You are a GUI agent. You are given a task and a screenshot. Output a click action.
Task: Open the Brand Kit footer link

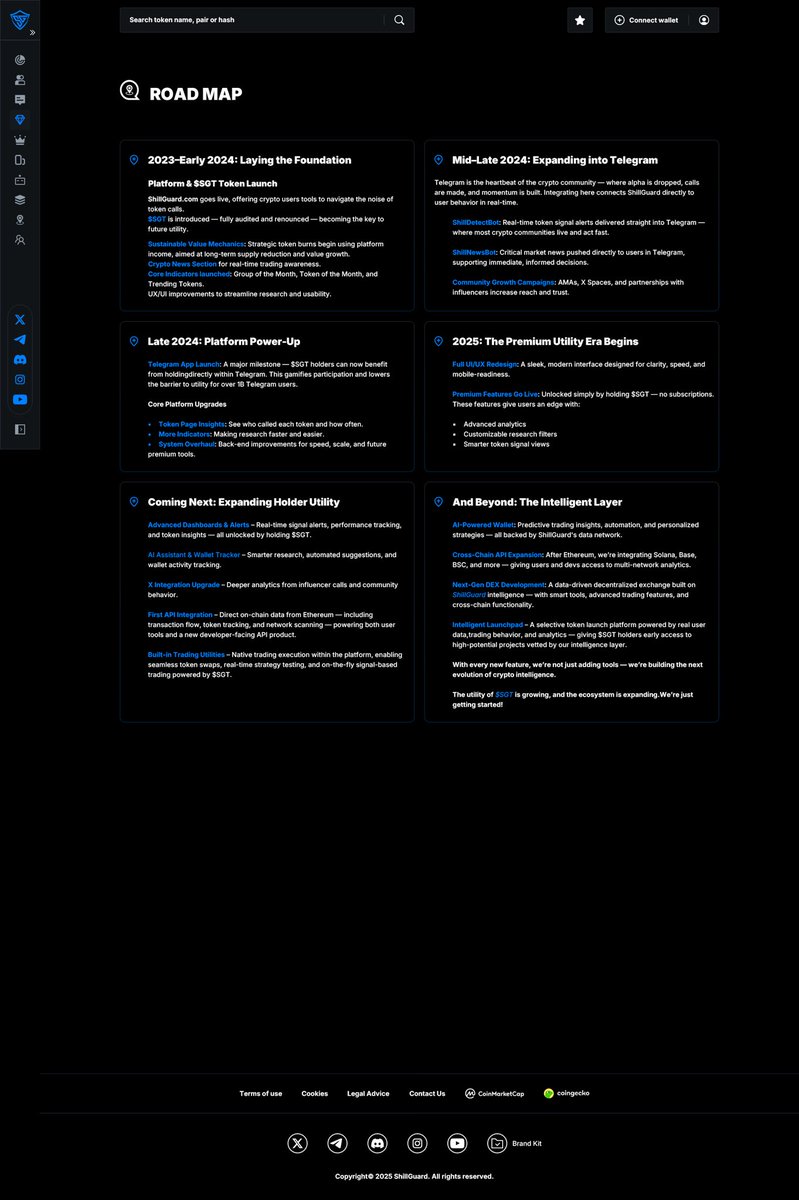(515, 1143)
